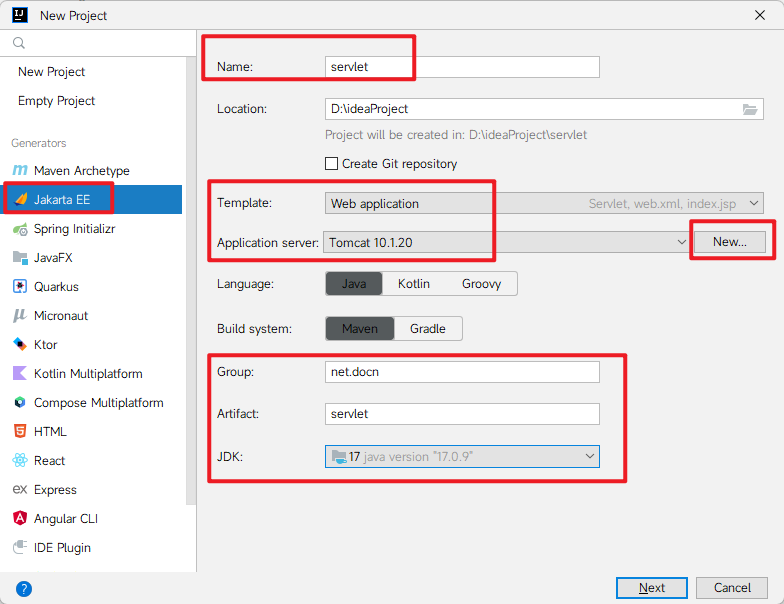
Task: Select New Project in sidebar
Action: pyautogui.click(x=52, y=72)
